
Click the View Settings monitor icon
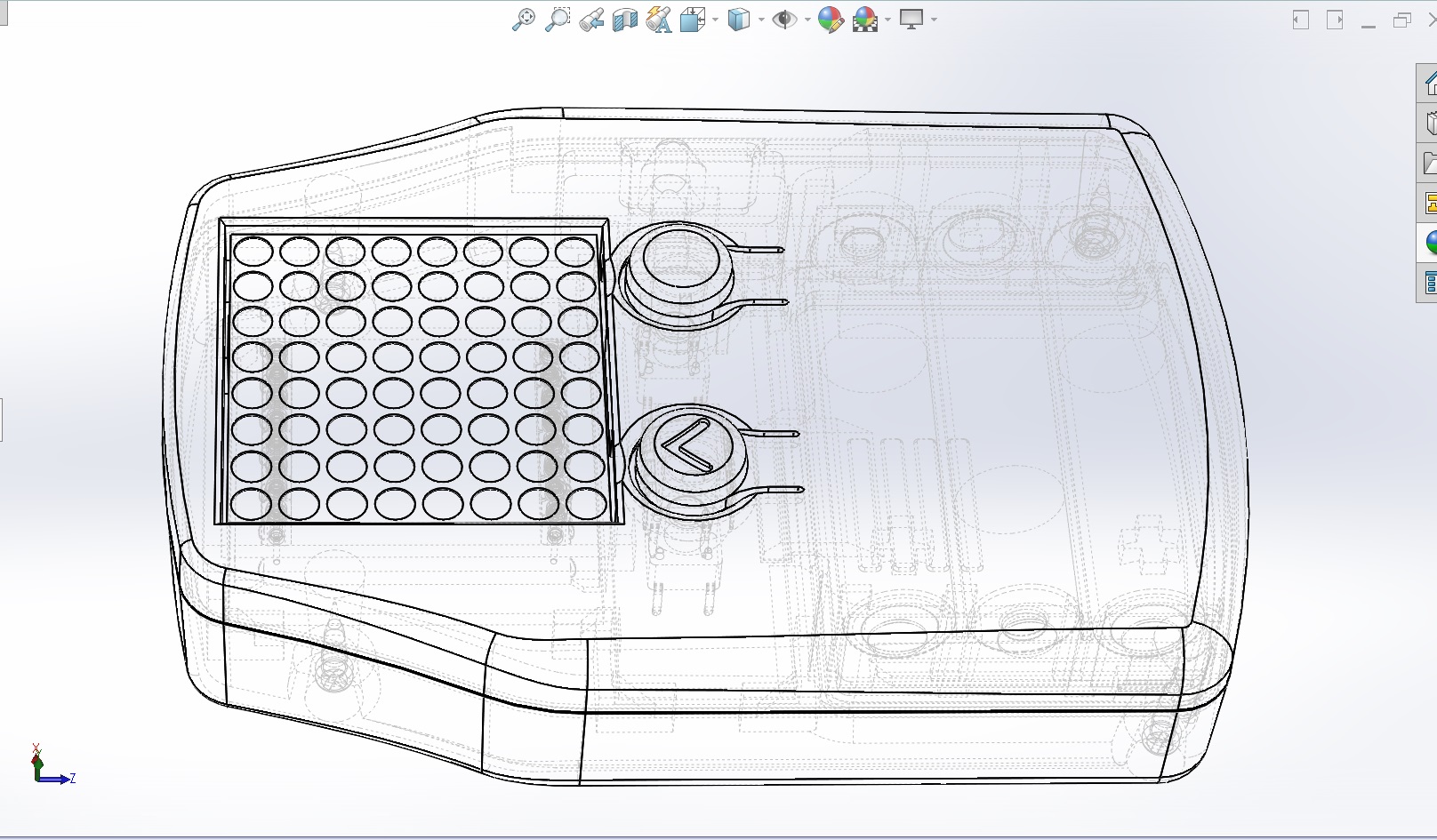coord(911,20)
